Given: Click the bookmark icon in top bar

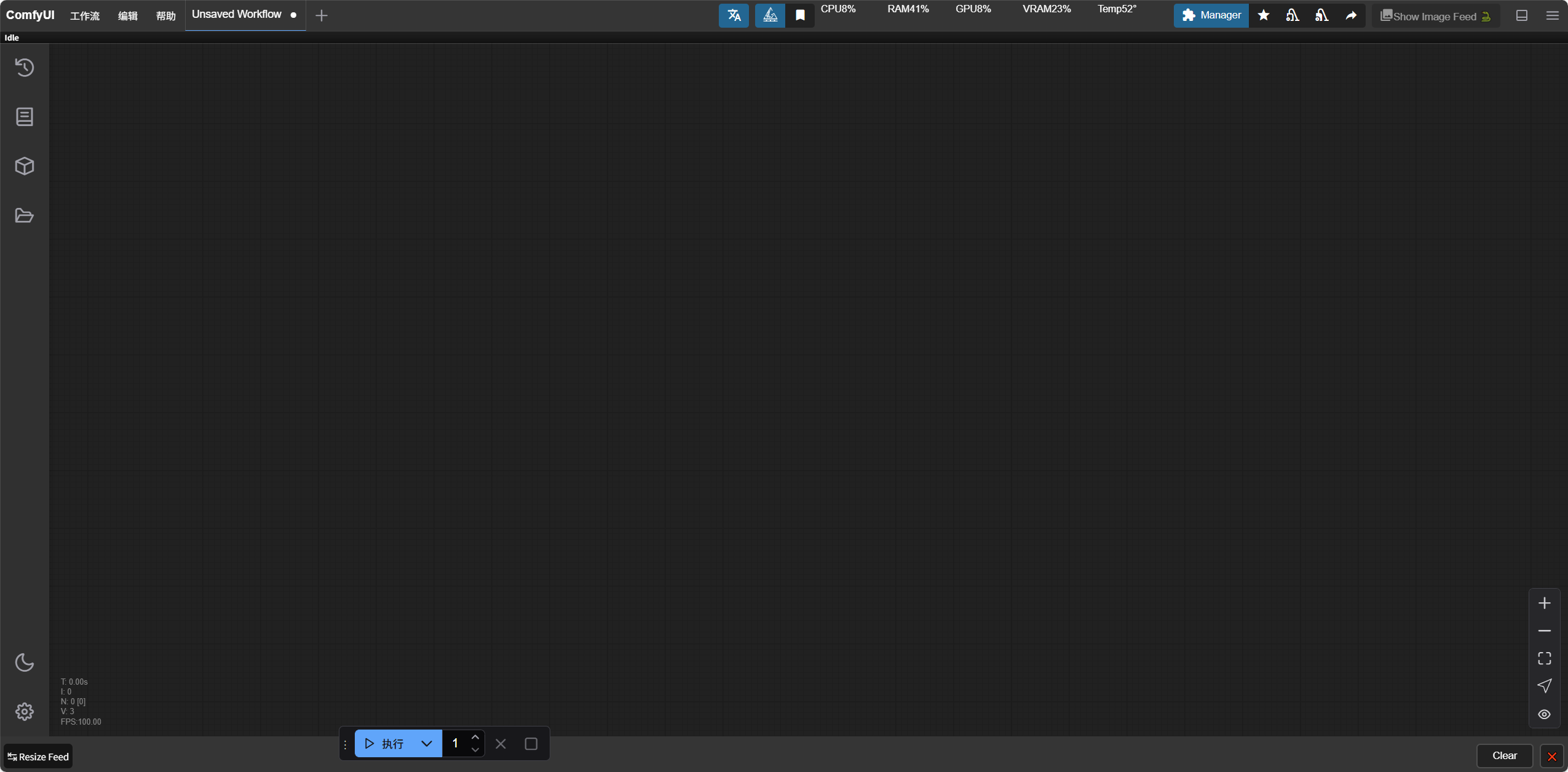Looking at the screenshot, I should pyautogui.click(x=800, y=15).
